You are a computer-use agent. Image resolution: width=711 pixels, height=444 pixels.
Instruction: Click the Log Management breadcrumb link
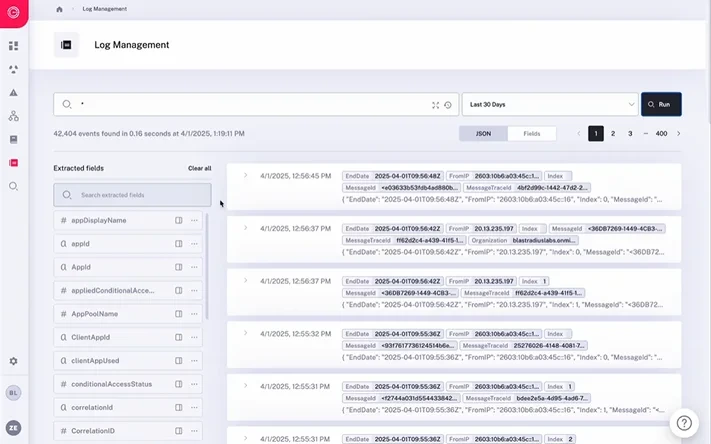tap(105, 9)
